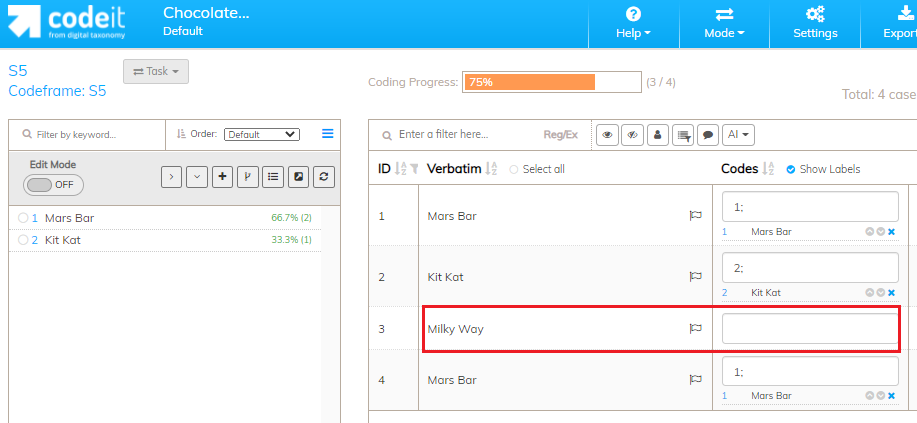Click the 66.7% (2) count text
This screenshot has height=423, width=917.
pos(291,218)
